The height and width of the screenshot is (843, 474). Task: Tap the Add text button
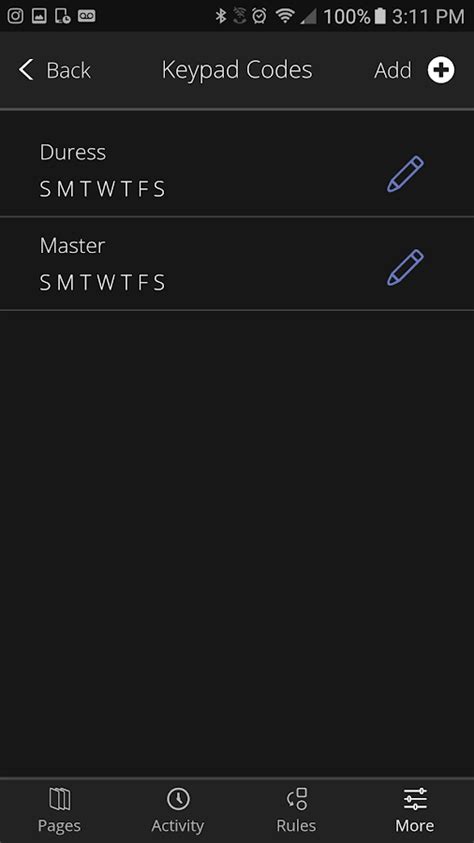coord(393,70)
